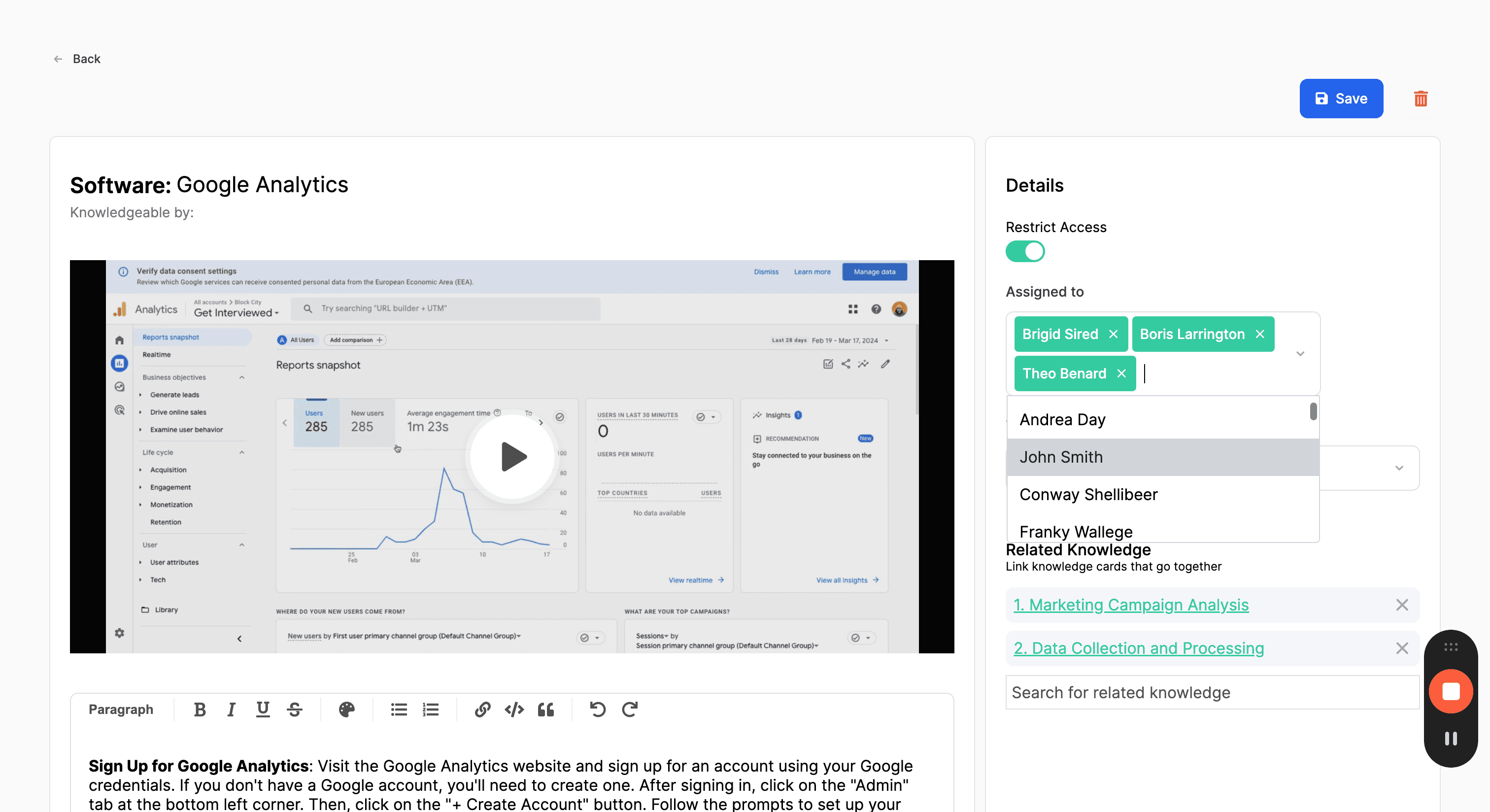Open the Paragraph style dropdown
1490x812 pixels.
[121, 709]
